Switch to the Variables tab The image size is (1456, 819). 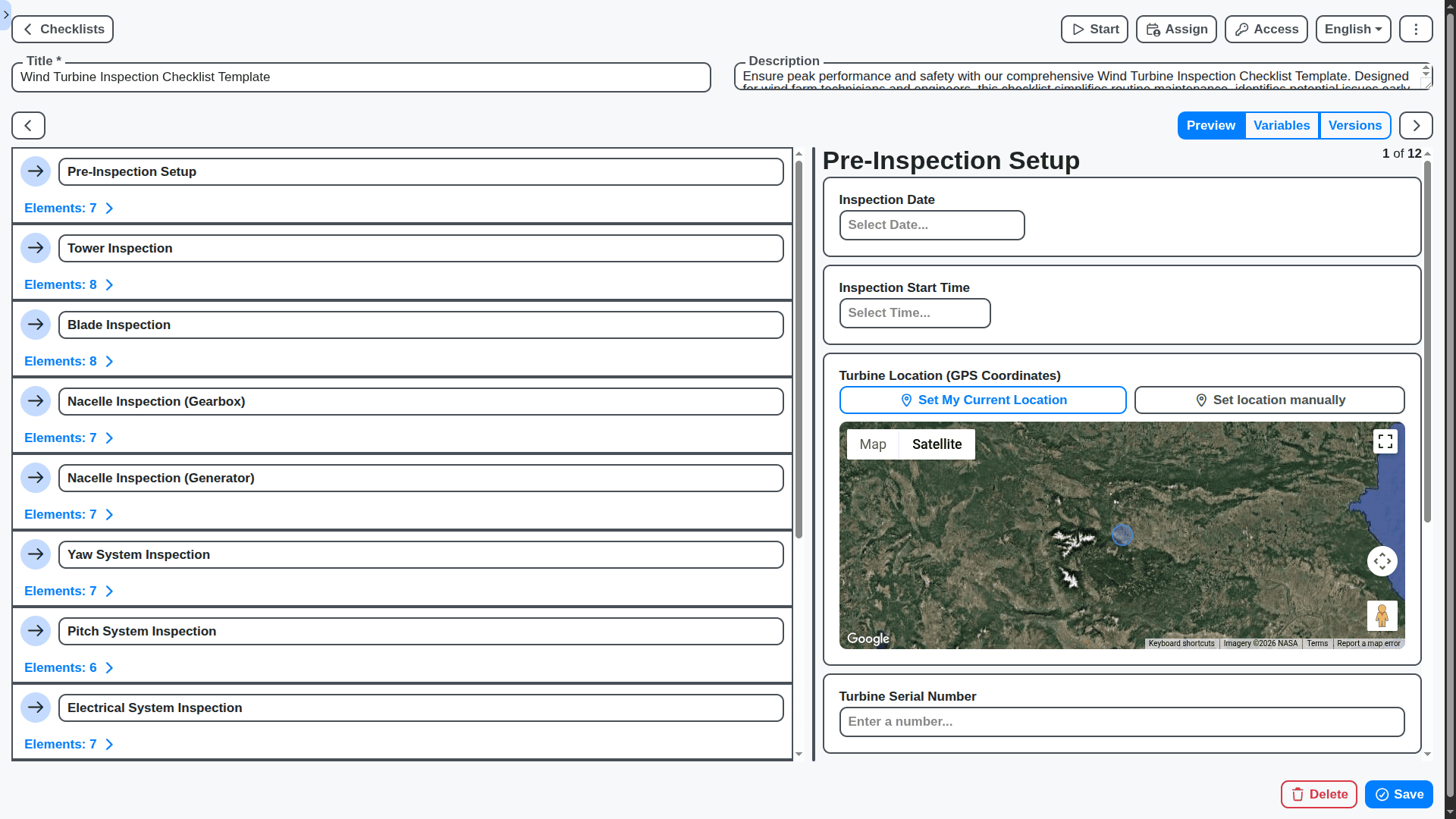point(1282,125)
